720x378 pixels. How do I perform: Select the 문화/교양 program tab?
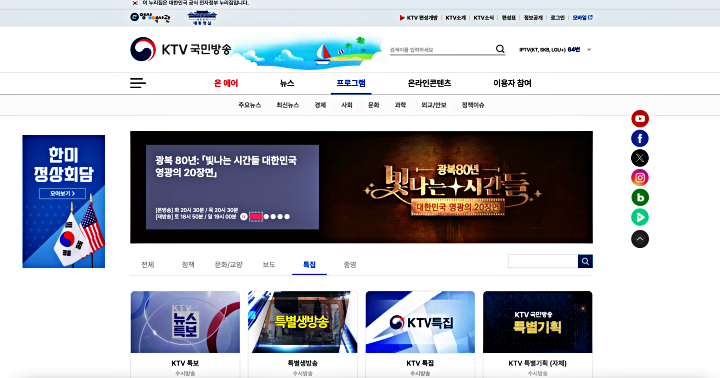pyautogui.click(x=229, y=265)
